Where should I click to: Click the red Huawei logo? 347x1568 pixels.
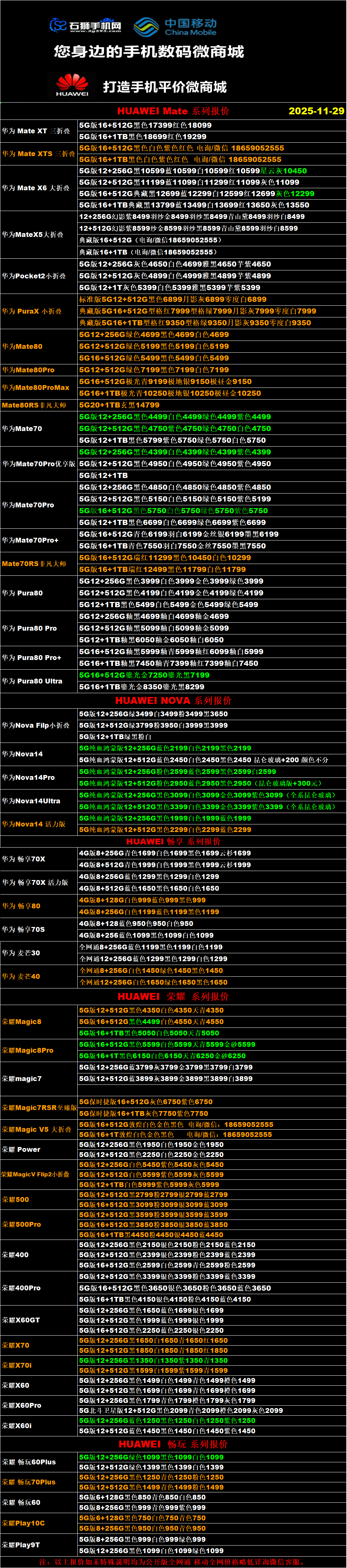(x=72, y=85)
